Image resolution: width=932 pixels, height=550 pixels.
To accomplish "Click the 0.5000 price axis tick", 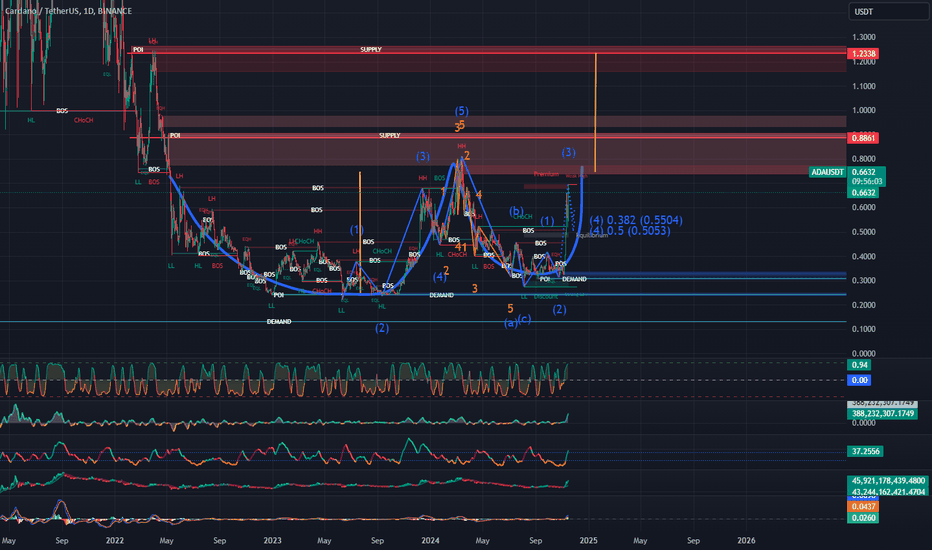I will coord(864,232).
